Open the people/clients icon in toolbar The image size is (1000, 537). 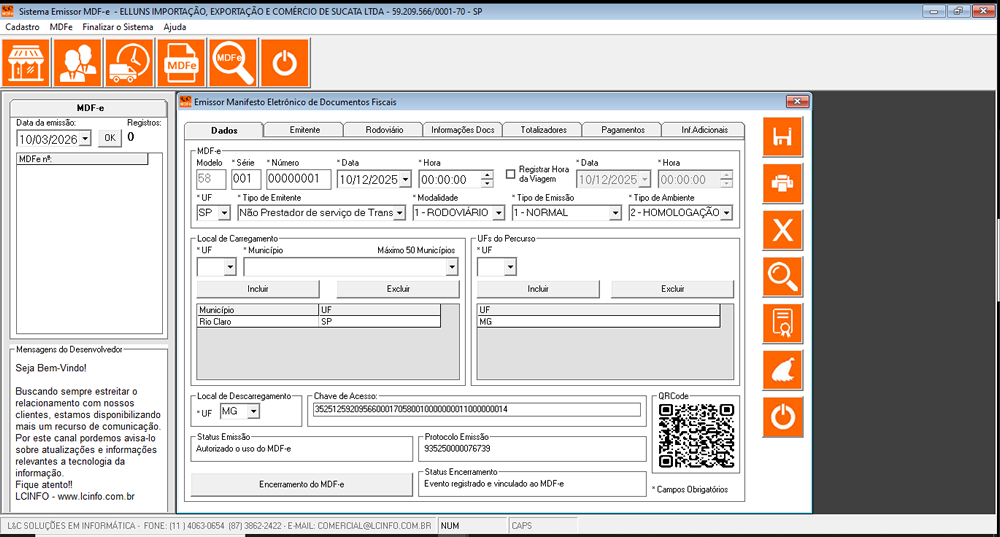tap(77, 63)
